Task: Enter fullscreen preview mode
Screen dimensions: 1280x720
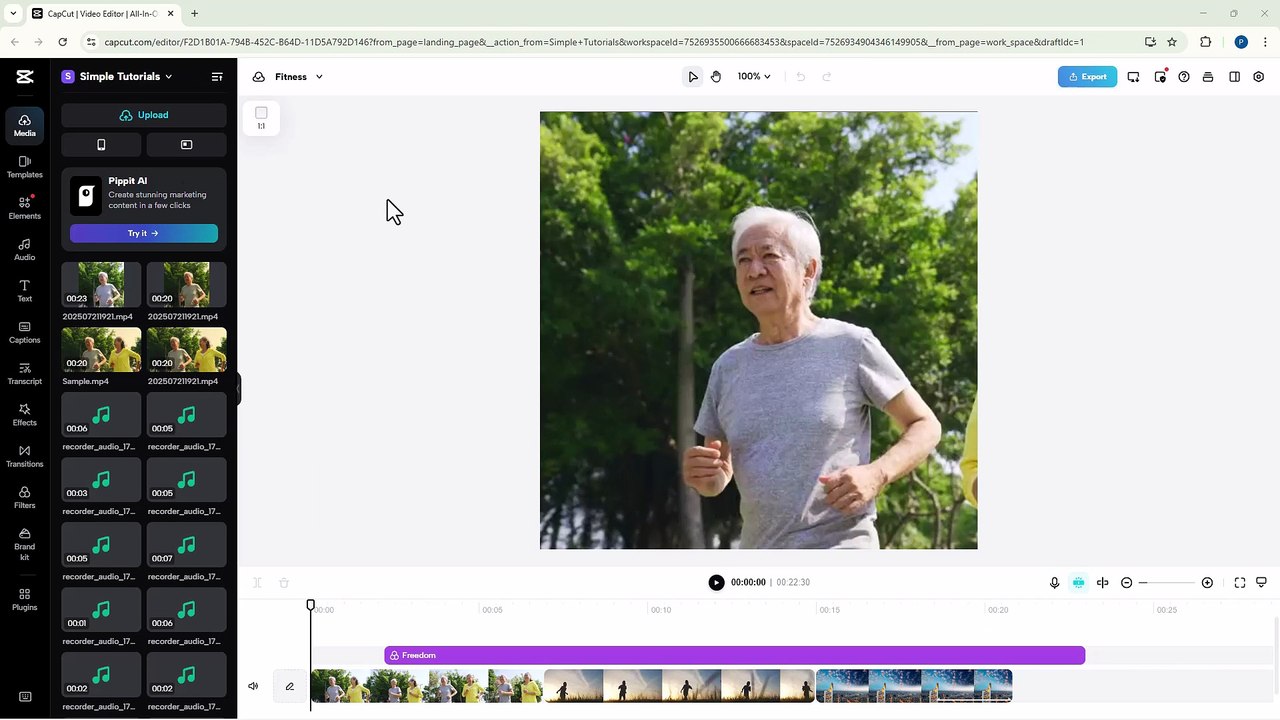Action: pyautogui.click(x=1240, y=582)
